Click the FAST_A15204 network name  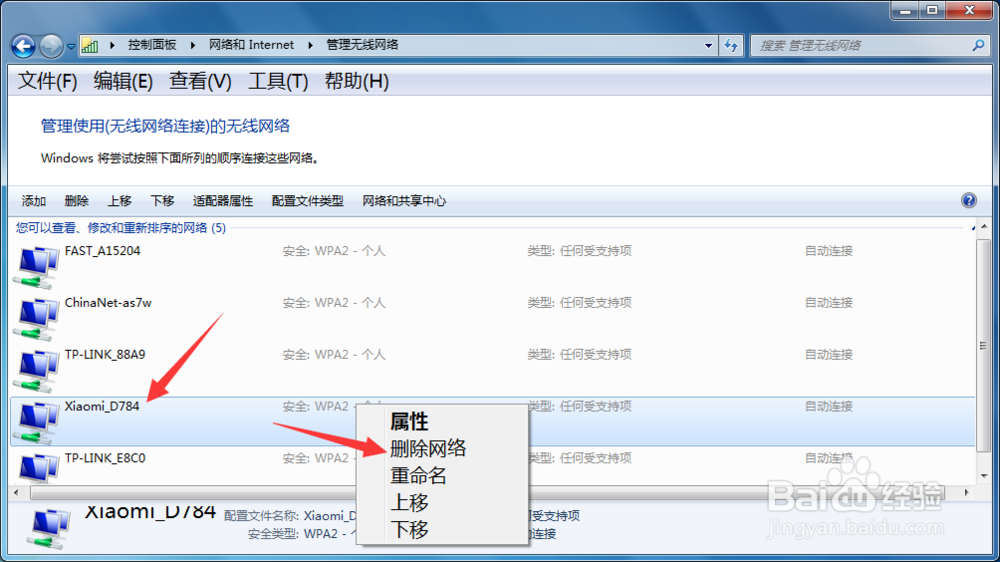click(x=102, y=251)
